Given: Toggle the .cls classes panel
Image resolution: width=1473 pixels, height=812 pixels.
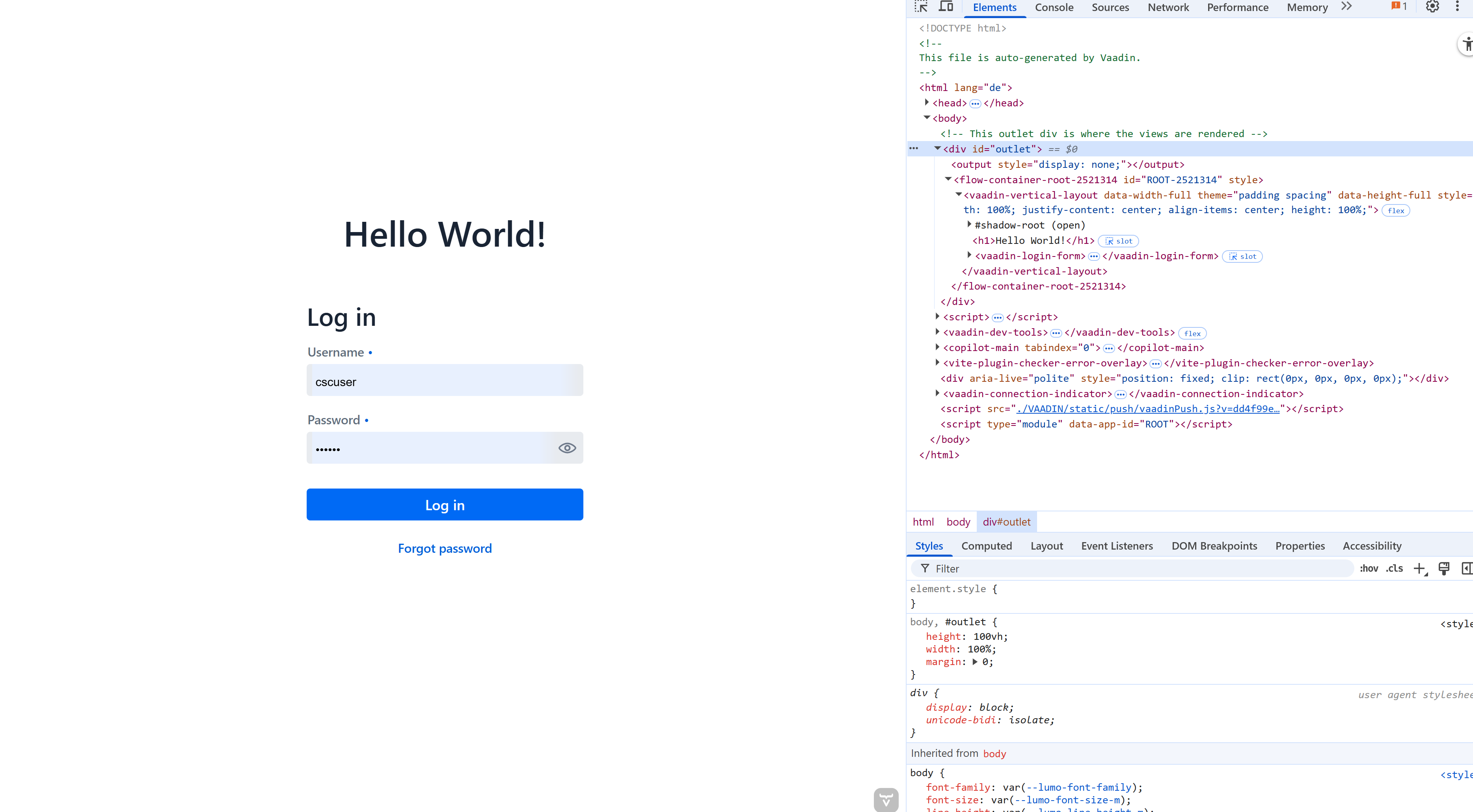Looking at the screenshot, I should click(1394, 568).
